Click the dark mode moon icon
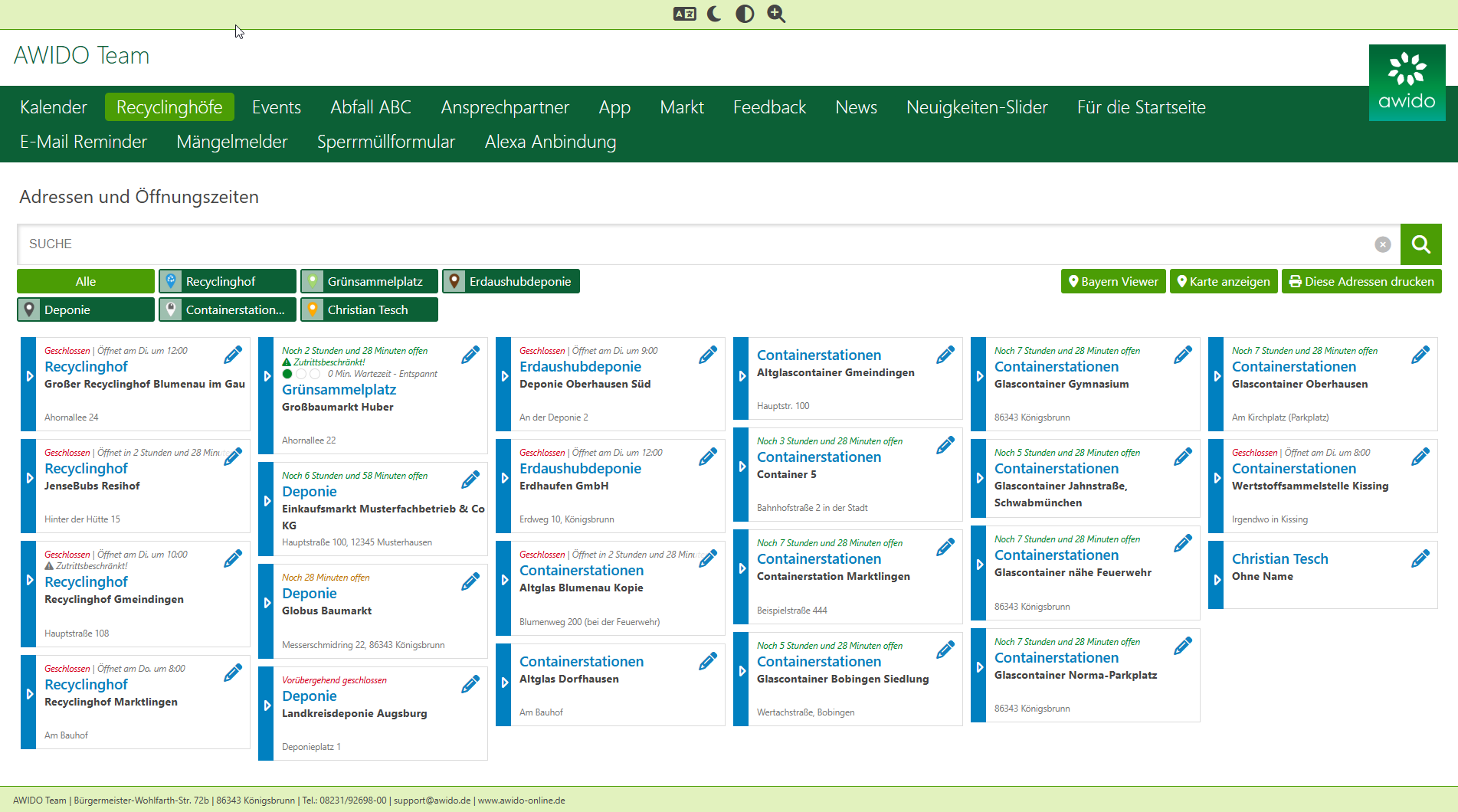This screenshot has width=1458, height=812. pos(714,14)
